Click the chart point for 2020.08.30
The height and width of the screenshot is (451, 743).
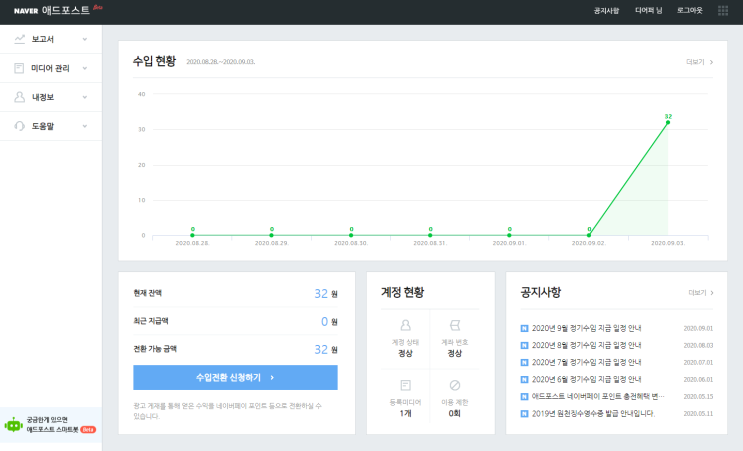[x=351, y=235]
